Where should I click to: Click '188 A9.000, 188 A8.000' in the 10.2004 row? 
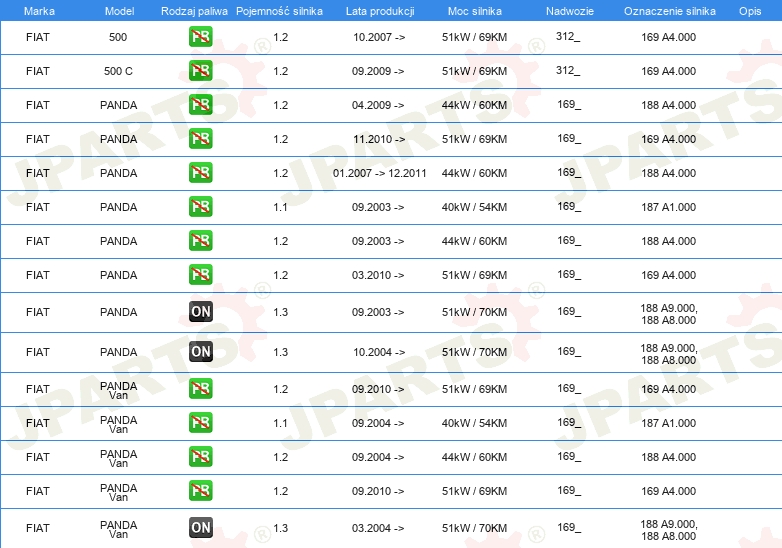[x=669, y=354]
